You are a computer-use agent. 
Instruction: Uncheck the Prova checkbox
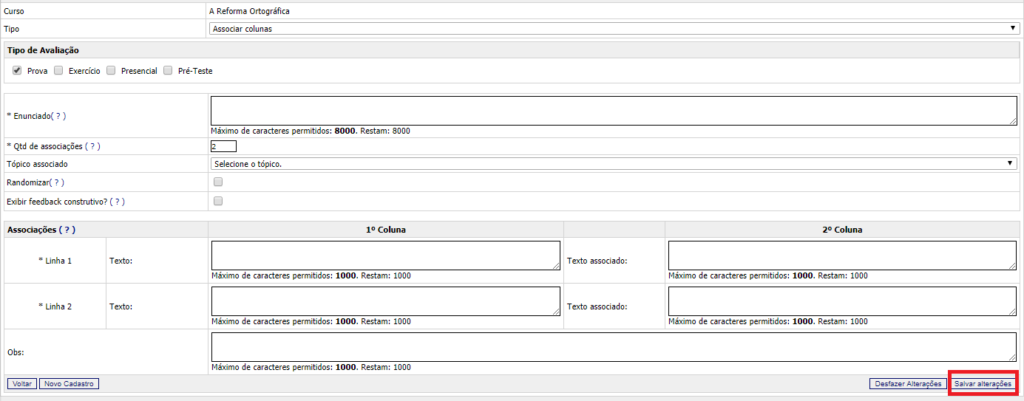(17, 71)
